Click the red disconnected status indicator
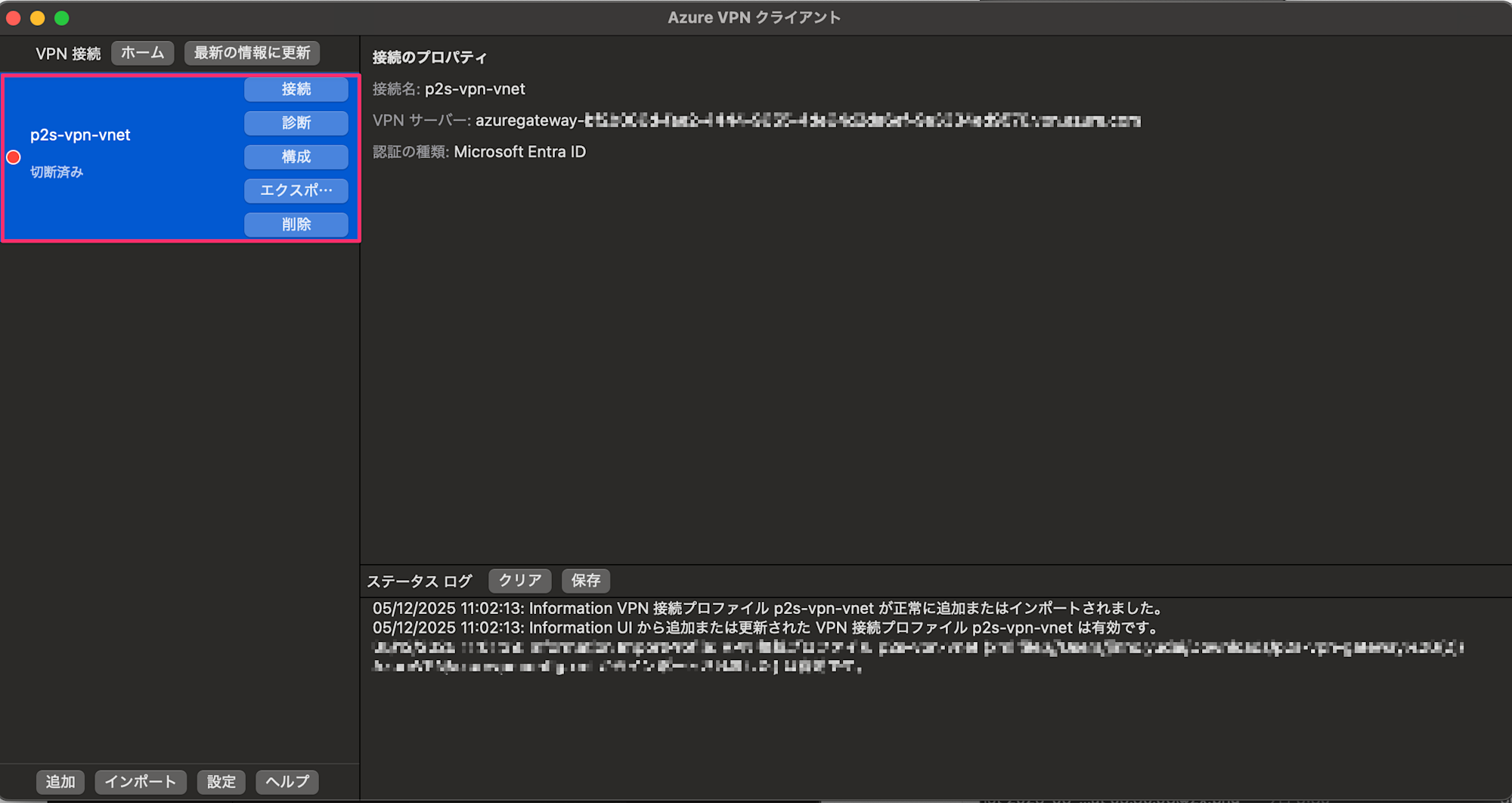The image size is (1512, 803). point(14,157)
